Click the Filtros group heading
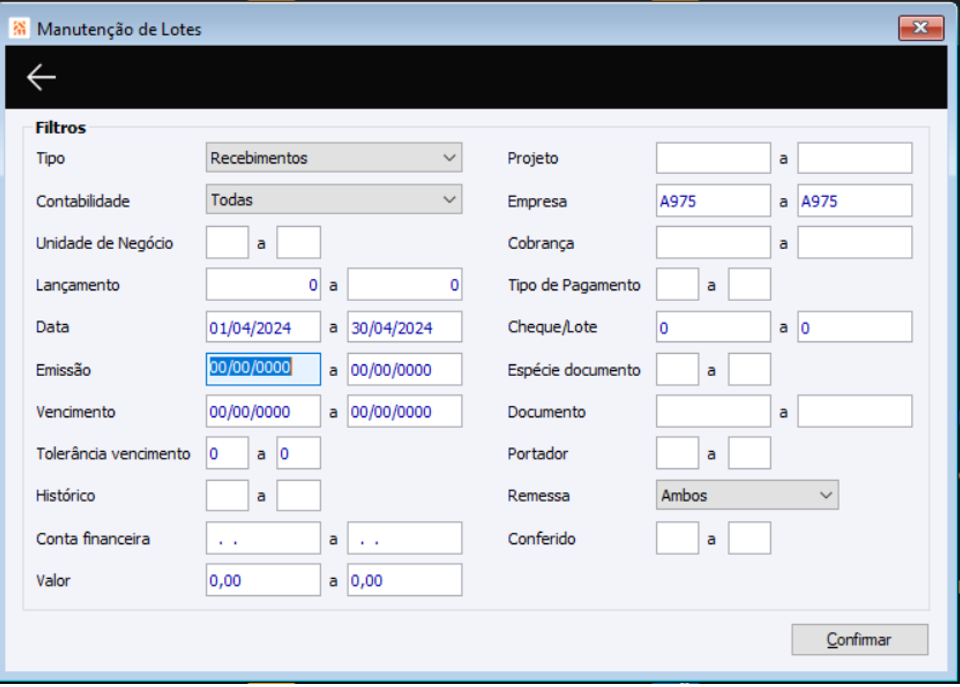The width and height of the screenshot is (960, 687). point(61,127)
